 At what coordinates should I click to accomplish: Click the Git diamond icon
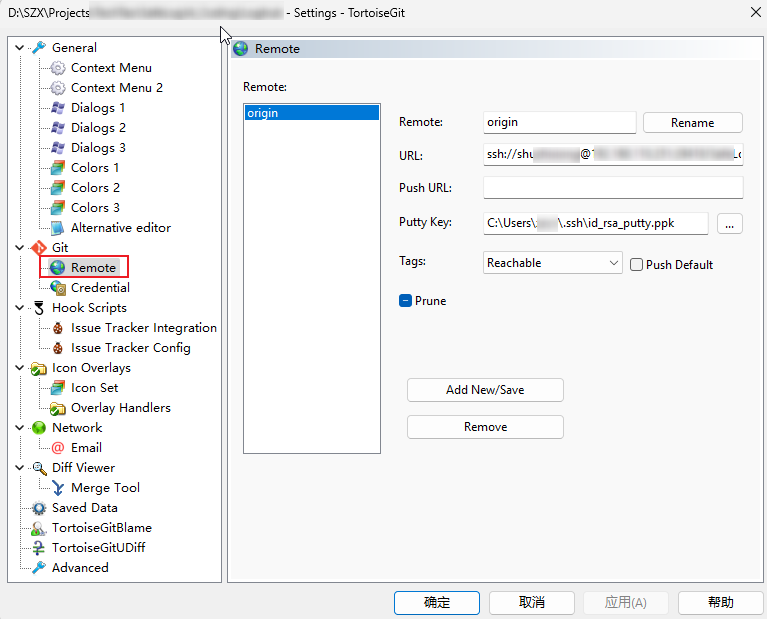(39, 248)
